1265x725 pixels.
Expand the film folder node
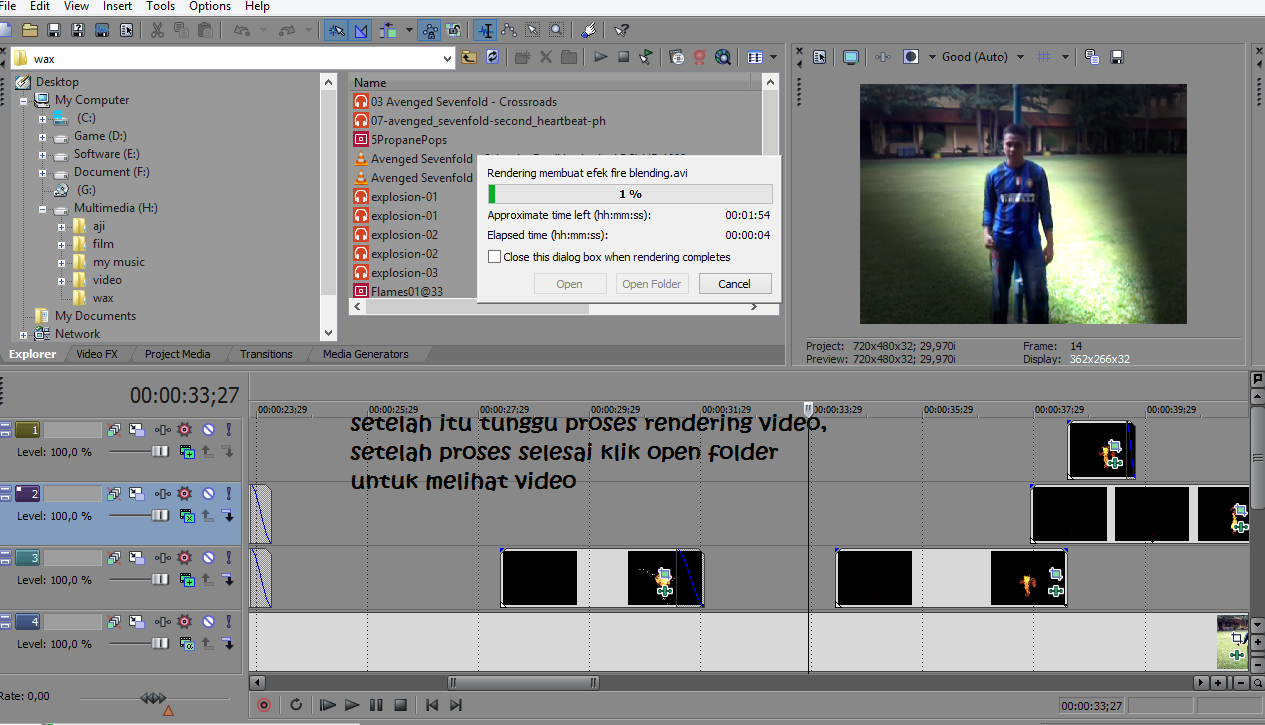click(x=62, y=244)
